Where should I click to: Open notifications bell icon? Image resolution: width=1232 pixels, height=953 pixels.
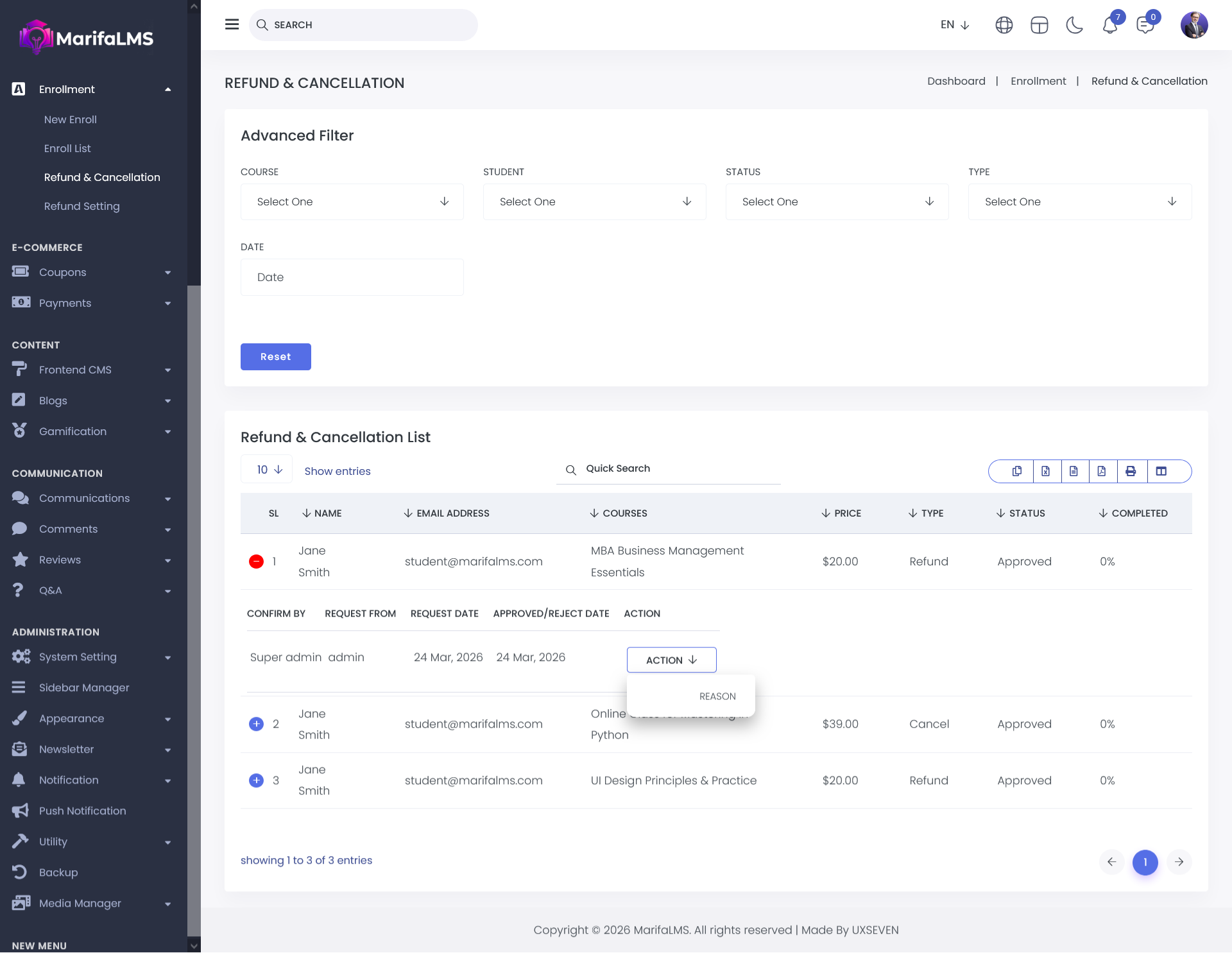(1110, 25)
